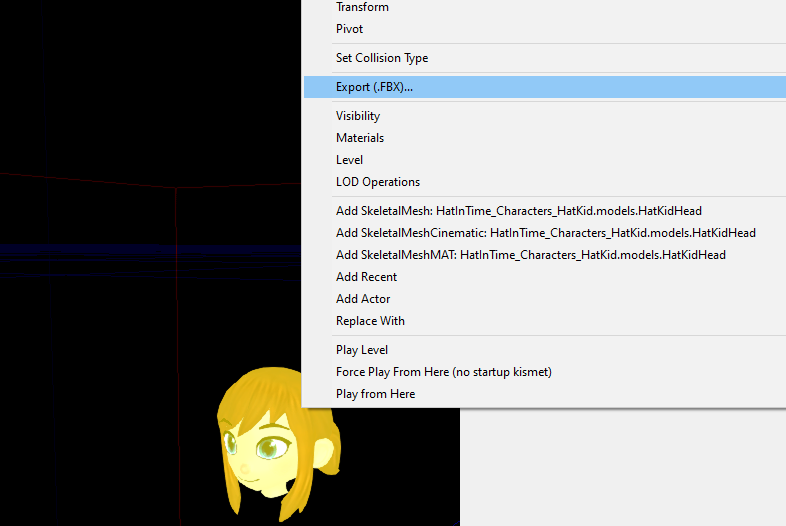786x526 pixels.
Task: Add SkeletalMeshCinematic HatKidHead actor
Action: [544, 233]
